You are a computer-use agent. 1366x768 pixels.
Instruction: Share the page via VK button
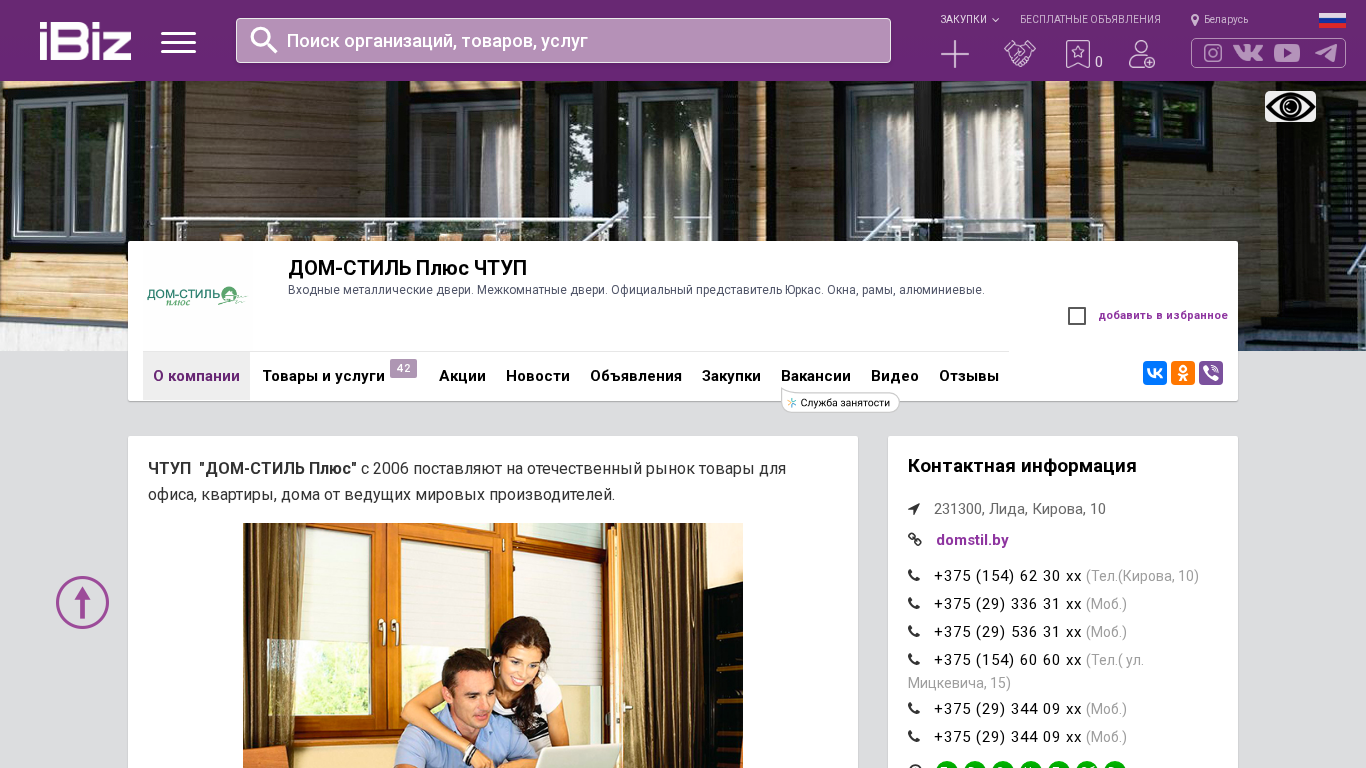1155,373
